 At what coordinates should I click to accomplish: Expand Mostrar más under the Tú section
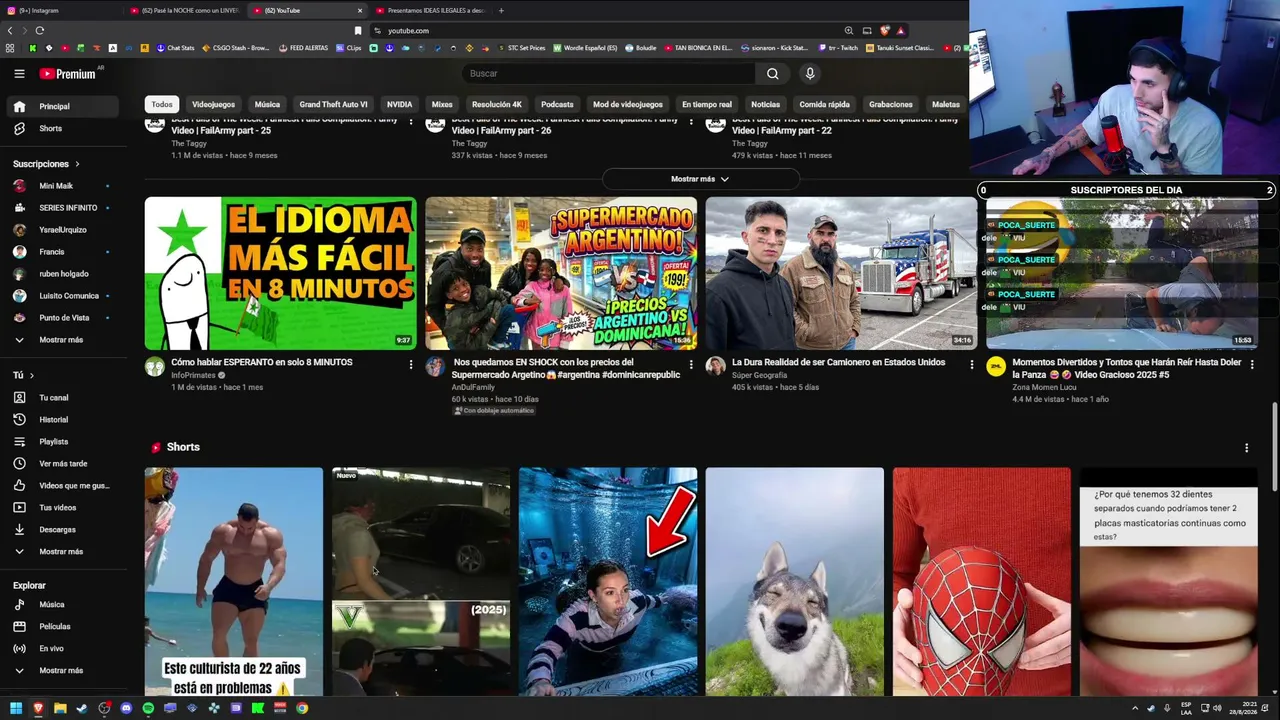point(61,552)
